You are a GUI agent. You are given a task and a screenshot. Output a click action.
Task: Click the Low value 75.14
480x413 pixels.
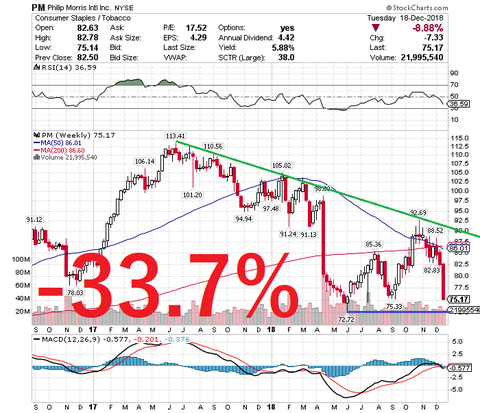tap(88, 48)
